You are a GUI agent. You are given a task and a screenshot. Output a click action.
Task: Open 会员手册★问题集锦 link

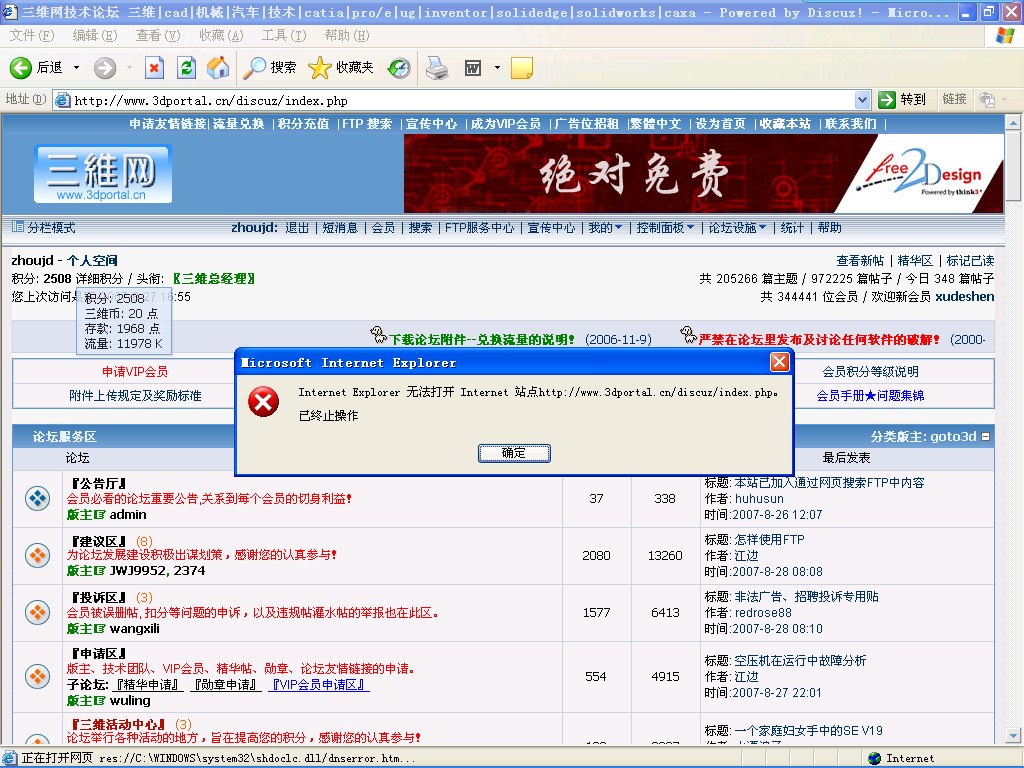pyautogui.click(x=870, y=396)
